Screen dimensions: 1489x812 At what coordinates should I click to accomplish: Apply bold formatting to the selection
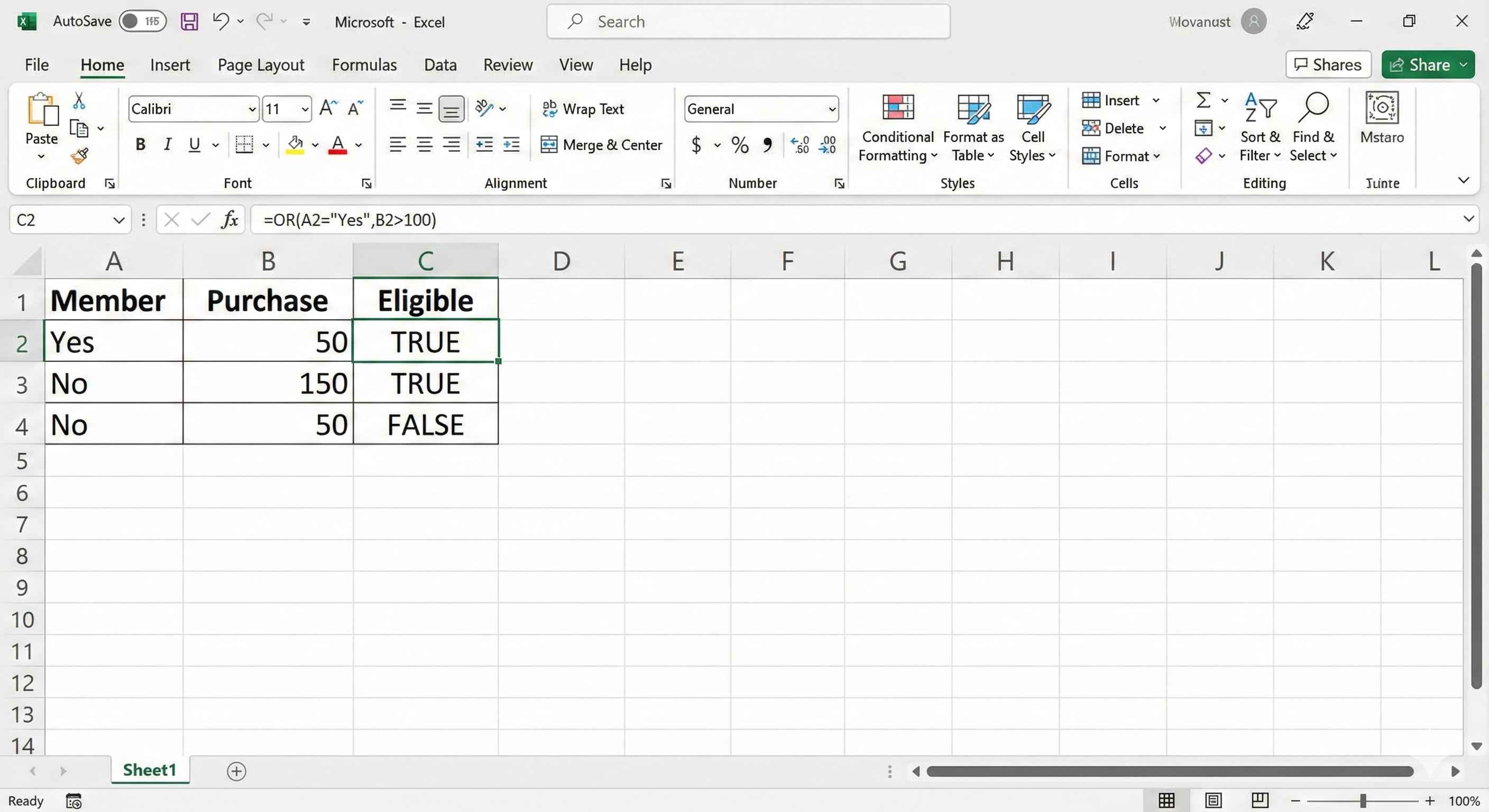click(x=141, y=144)
